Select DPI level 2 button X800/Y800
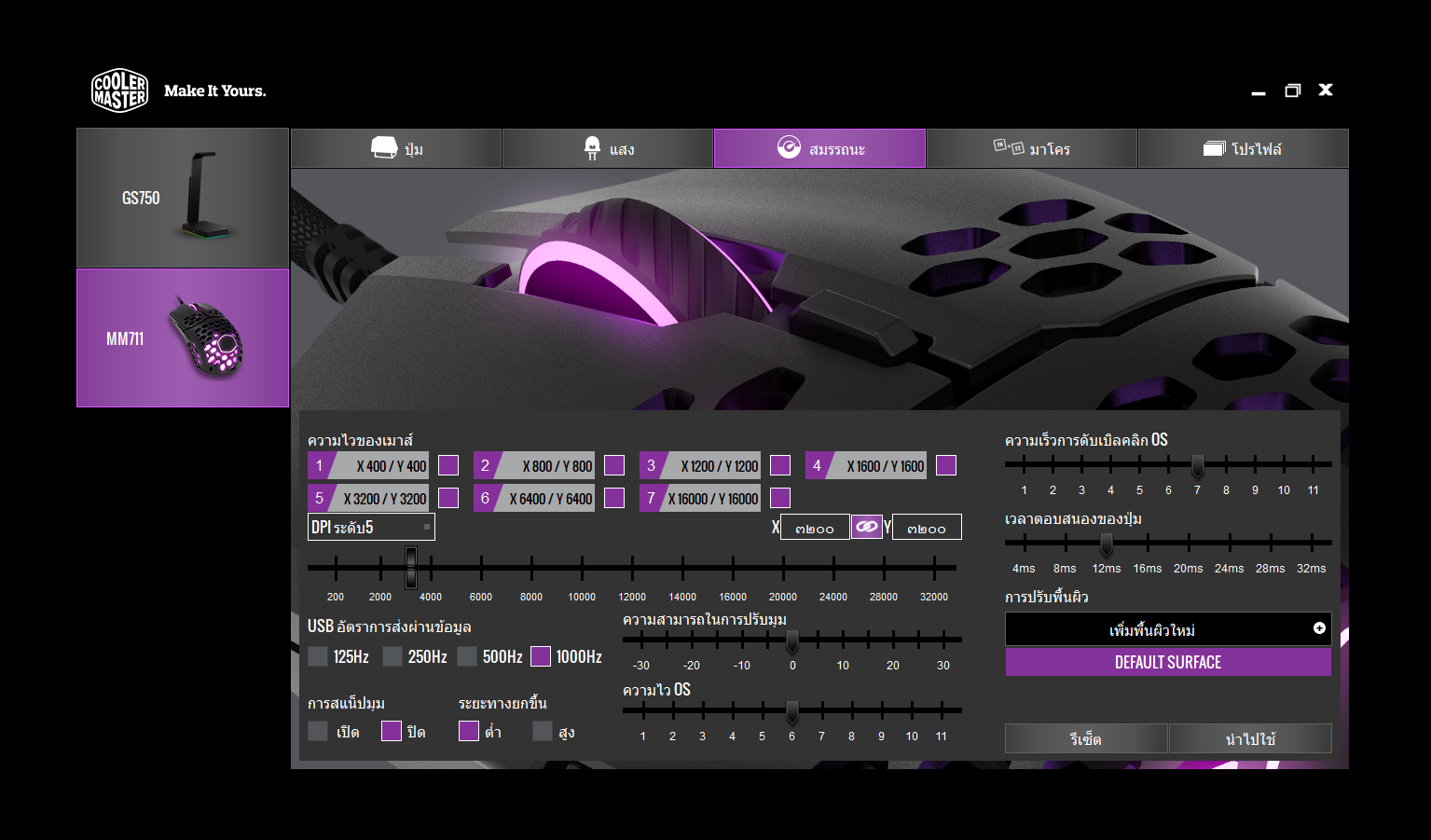Viewport: 1431px width, 840px height. click(x=534, y=465)
